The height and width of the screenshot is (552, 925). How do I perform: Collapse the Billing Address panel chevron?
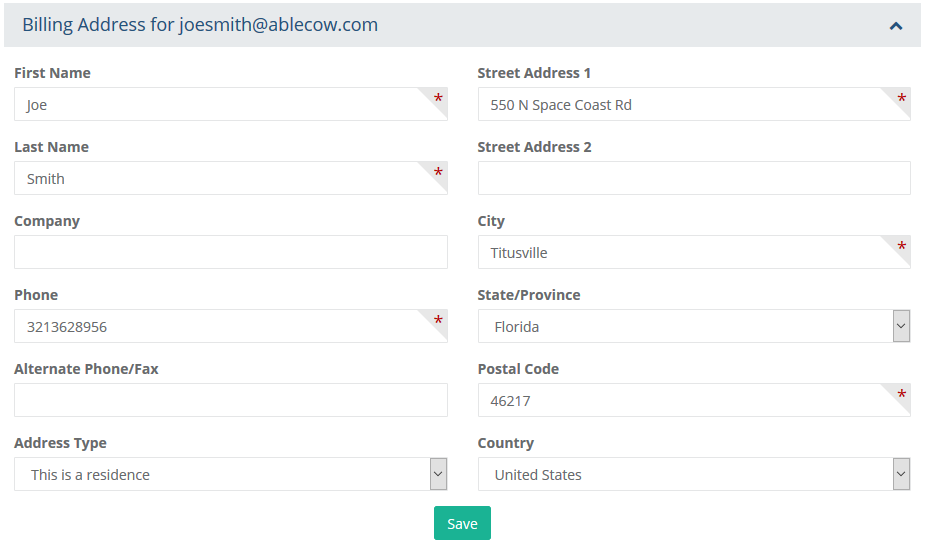pos(896,26)
